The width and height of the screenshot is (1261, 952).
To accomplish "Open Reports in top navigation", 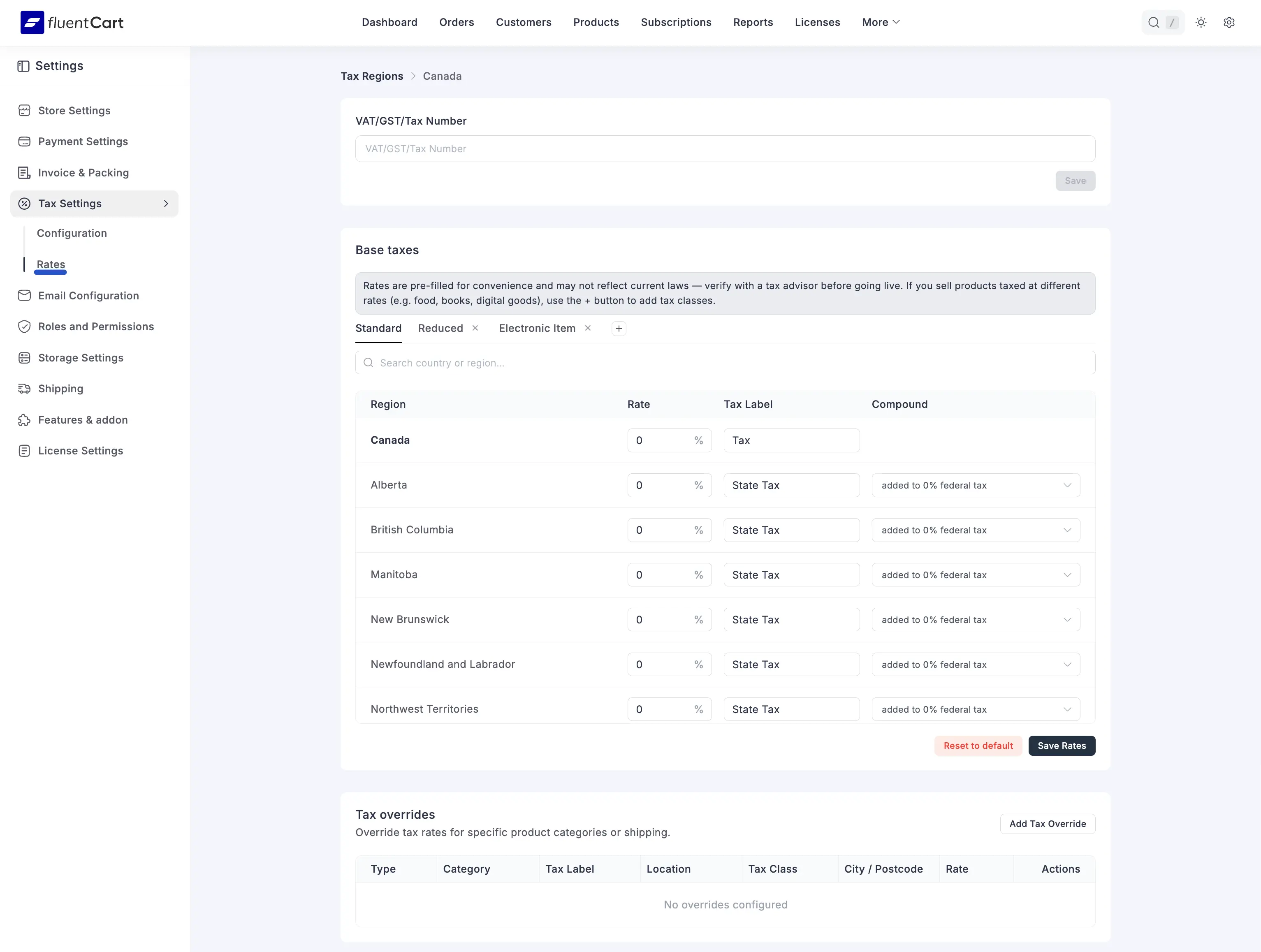I will (753, 22).
